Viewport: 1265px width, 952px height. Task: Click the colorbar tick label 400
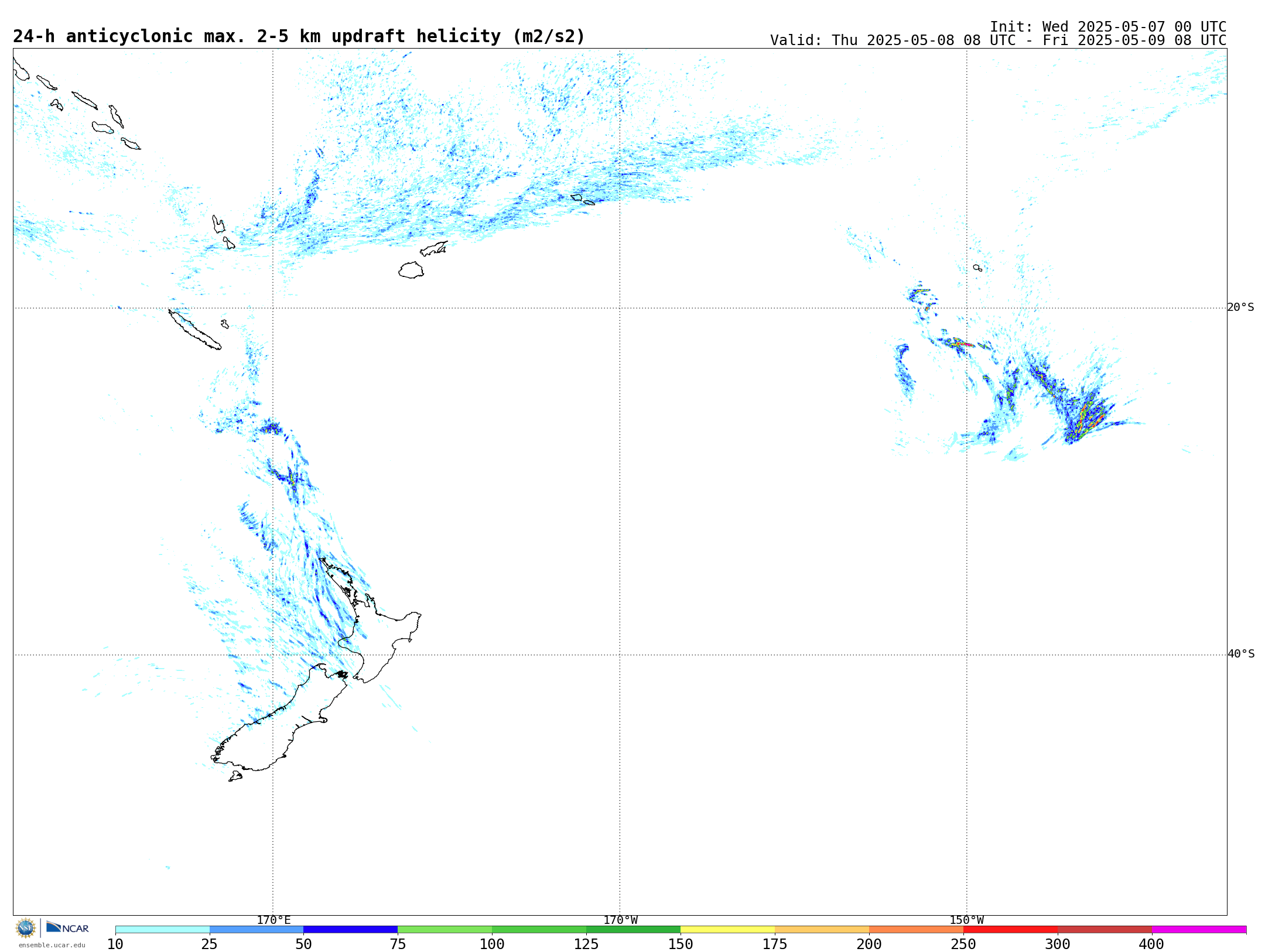[x=1151, y=944]
